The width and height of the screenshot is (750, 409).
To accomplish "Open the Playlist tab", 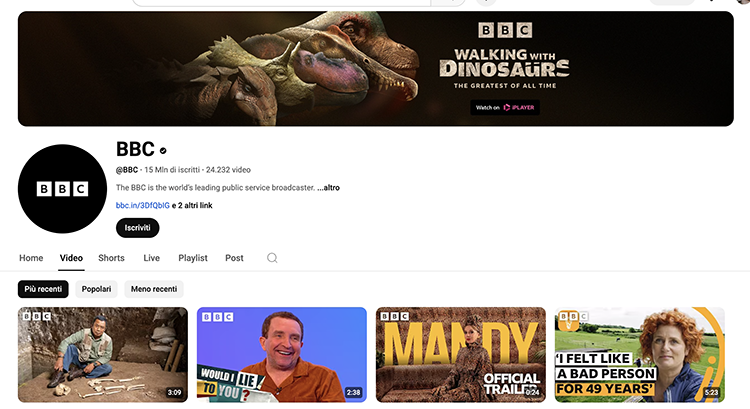I will point(193,258).
